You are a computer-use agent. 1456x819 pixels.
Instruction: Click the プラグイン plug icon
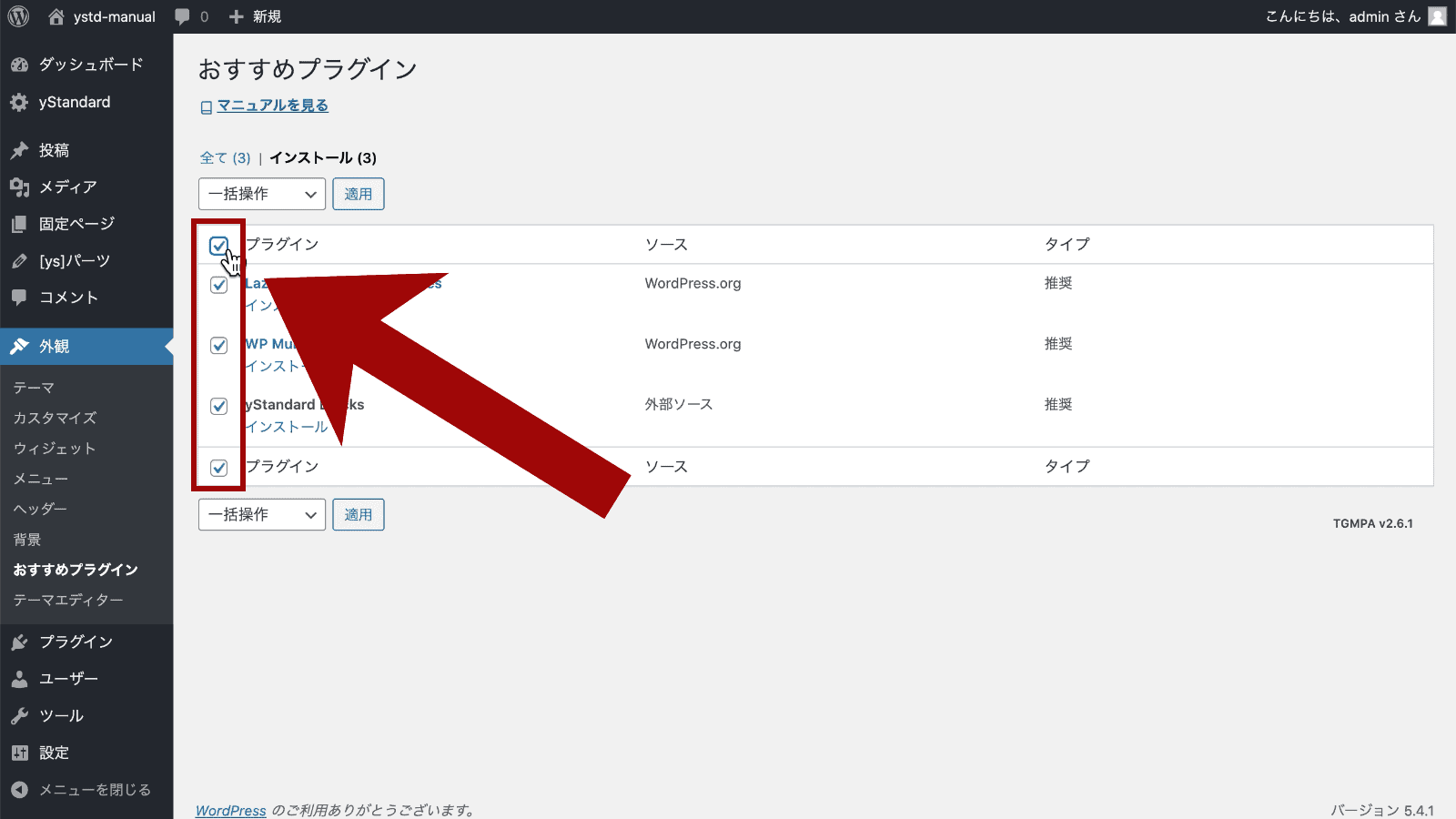[x=19, y=642]
